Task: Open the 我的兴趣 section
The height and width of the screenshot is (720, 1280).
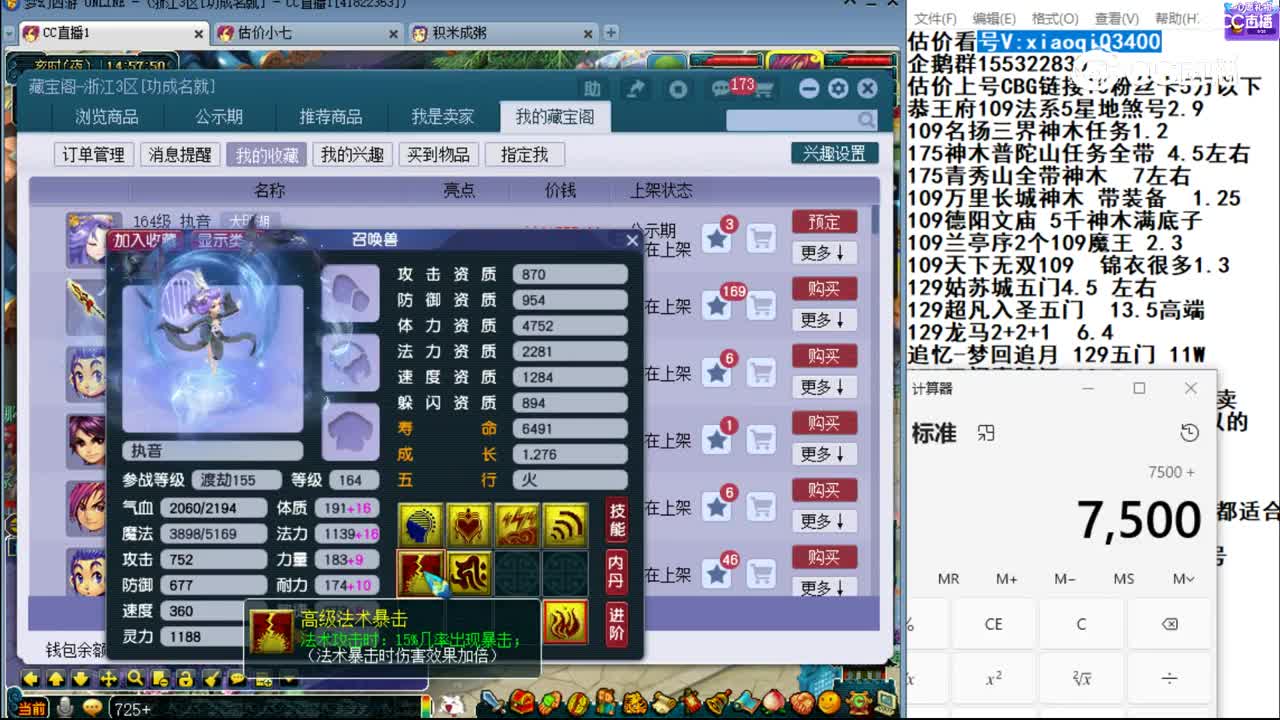Action: 352,155
